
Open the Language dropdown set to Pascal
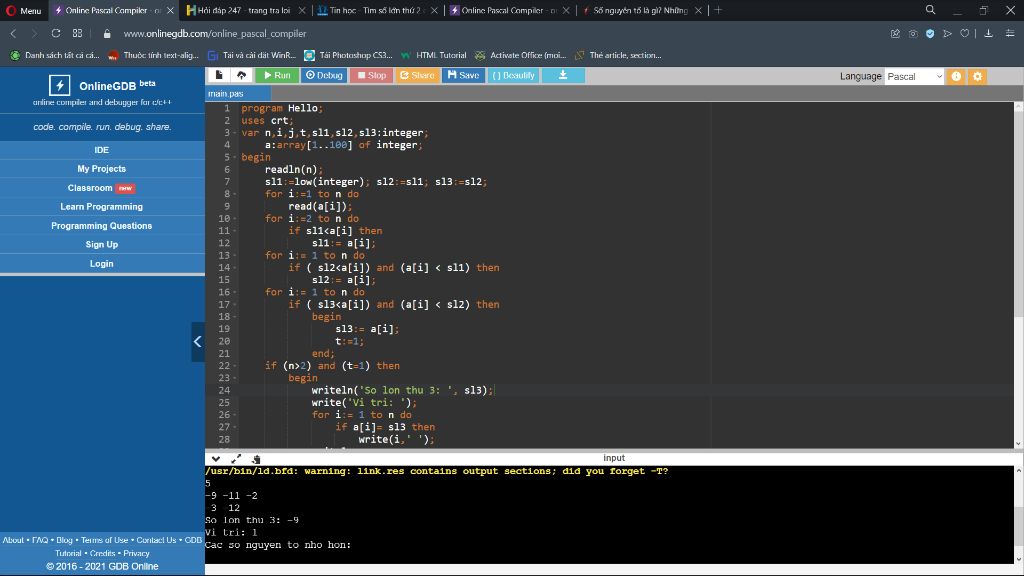[x=914, y=76]
